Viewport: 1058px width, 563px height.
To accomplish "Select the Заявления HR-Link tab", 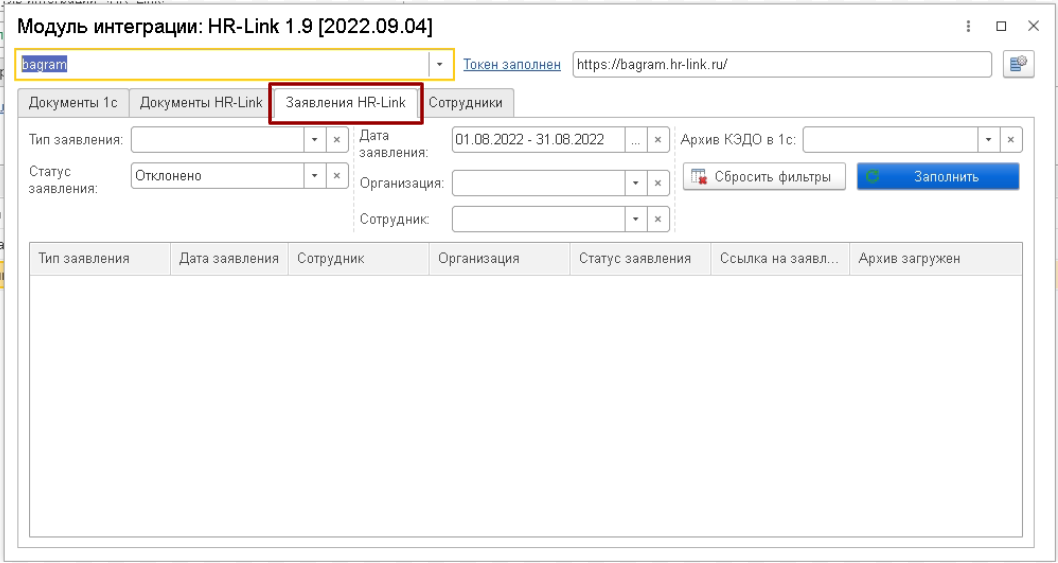I will click(x=346, y=103).
